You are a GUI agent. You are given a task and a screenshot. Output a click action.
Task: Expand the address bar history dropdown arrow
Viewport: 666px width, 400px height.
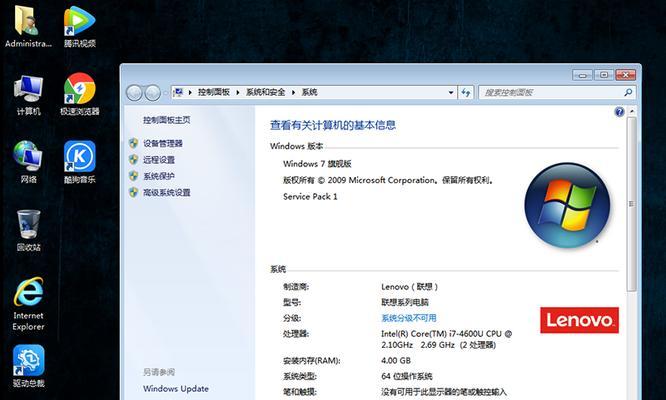pos(451,93)
